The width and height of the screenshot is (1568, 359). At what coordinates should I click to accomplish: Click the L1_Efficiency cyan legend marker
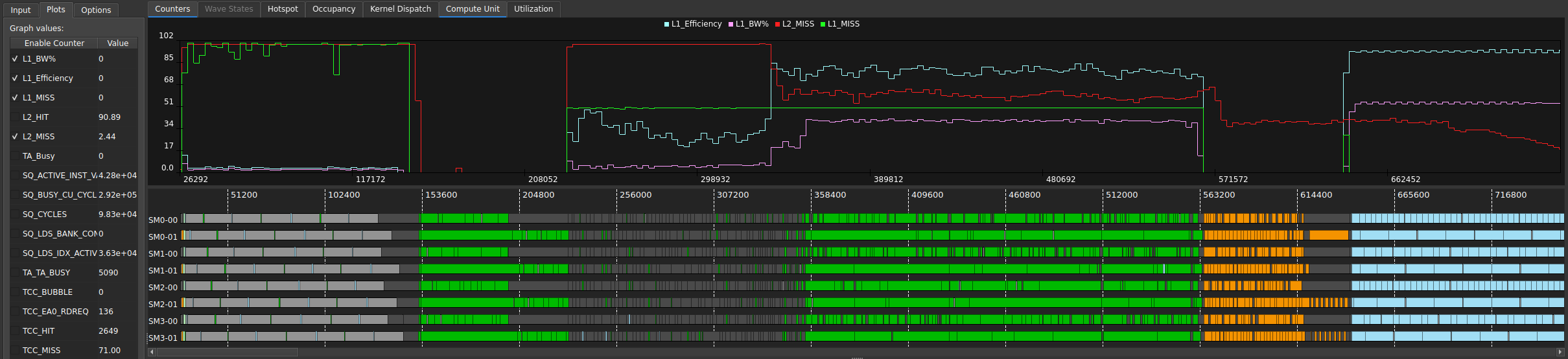pos(667,25)
